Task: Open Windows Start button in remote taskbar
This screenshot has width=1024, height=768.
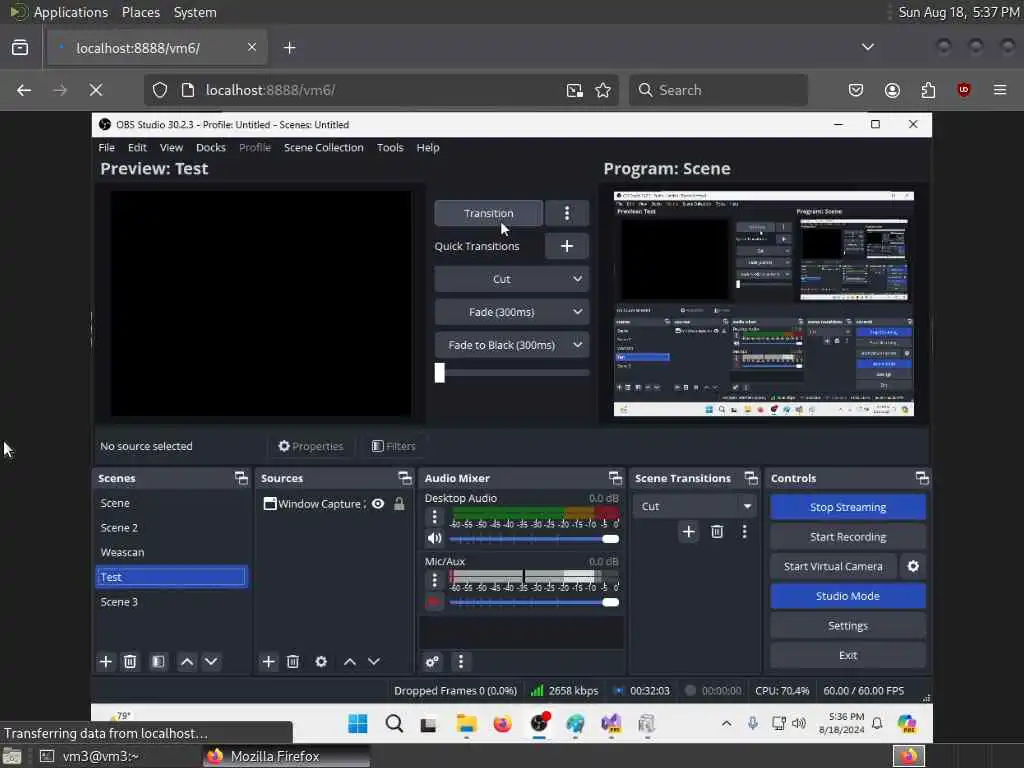Action: (357, 724)
